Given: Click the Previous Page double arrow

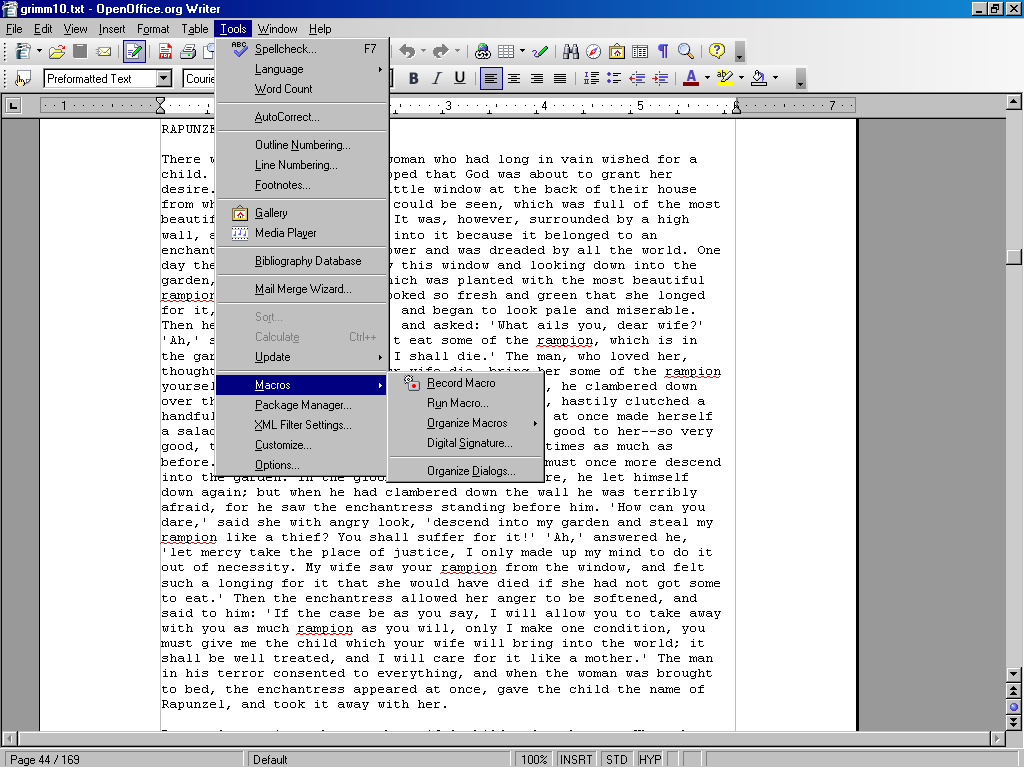Looking at the screenshot, I should 1014,691.
